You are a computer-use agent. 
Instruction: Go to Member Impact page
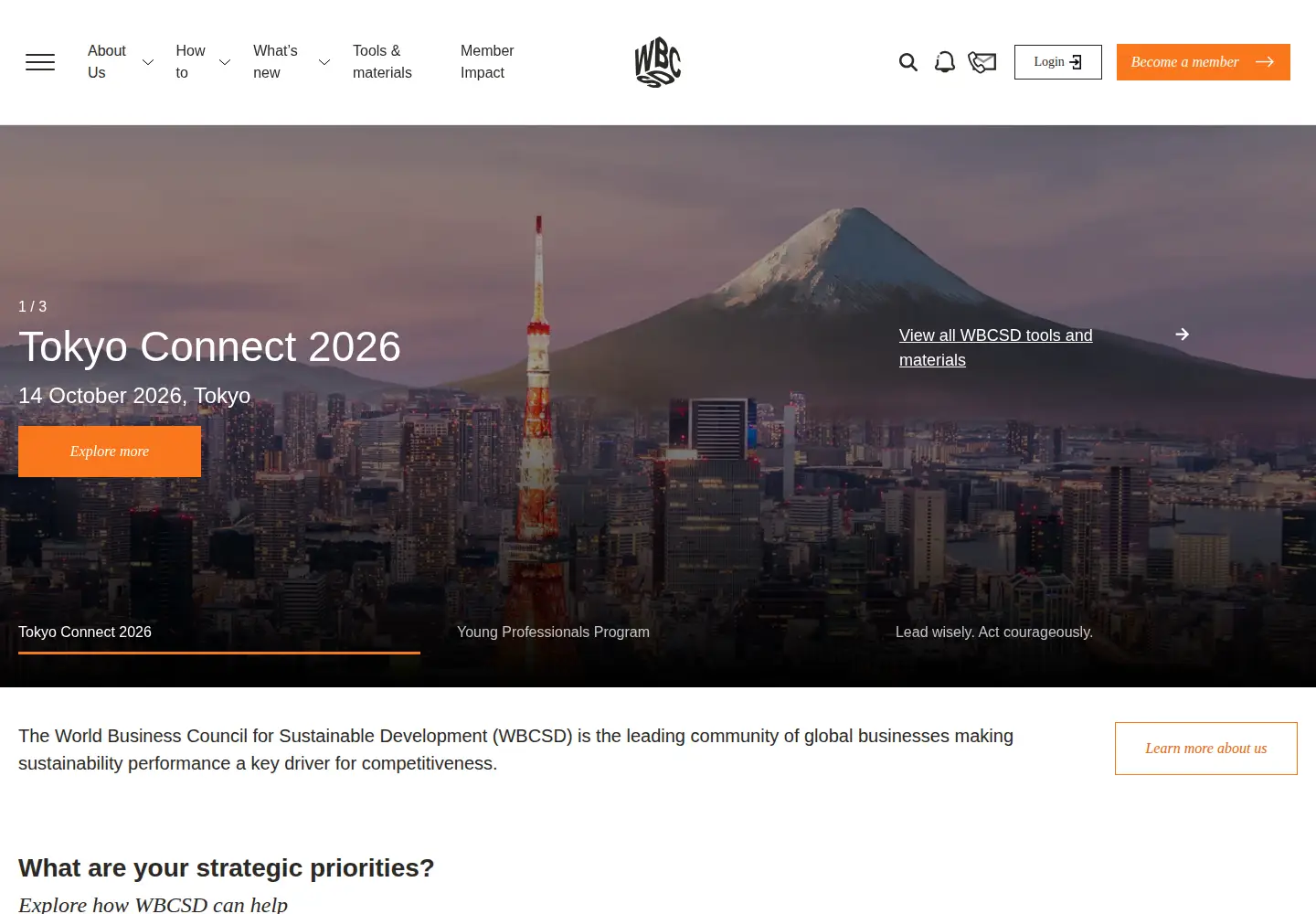[487, 62]
